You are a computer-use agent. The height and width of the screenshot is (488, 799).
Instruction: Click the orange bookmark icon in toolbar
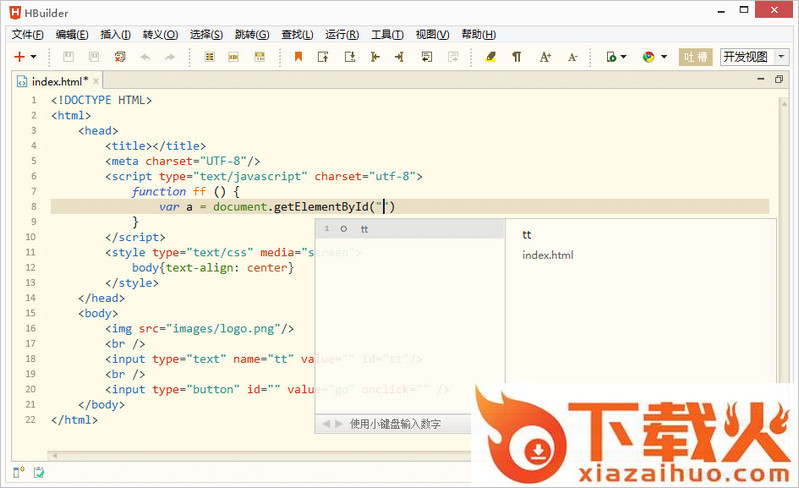[298, 57]
